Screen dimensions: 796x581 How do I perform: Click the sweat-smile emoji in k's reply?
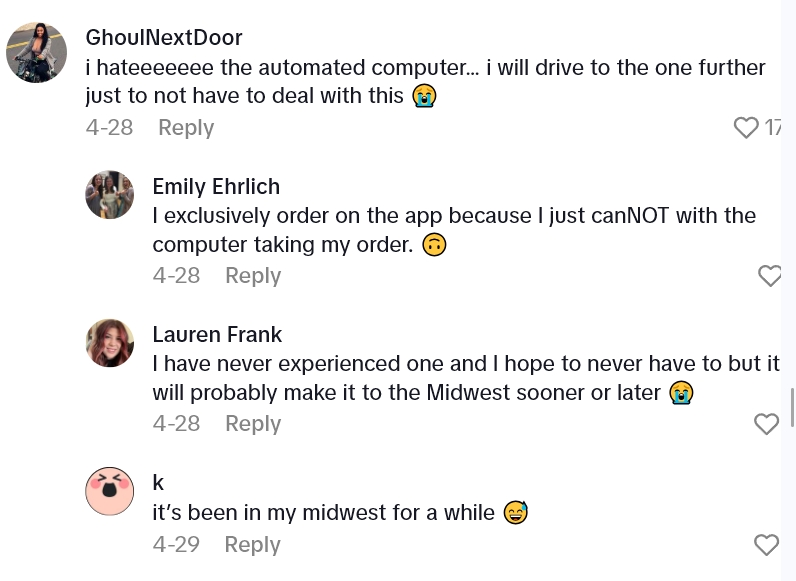515,514
